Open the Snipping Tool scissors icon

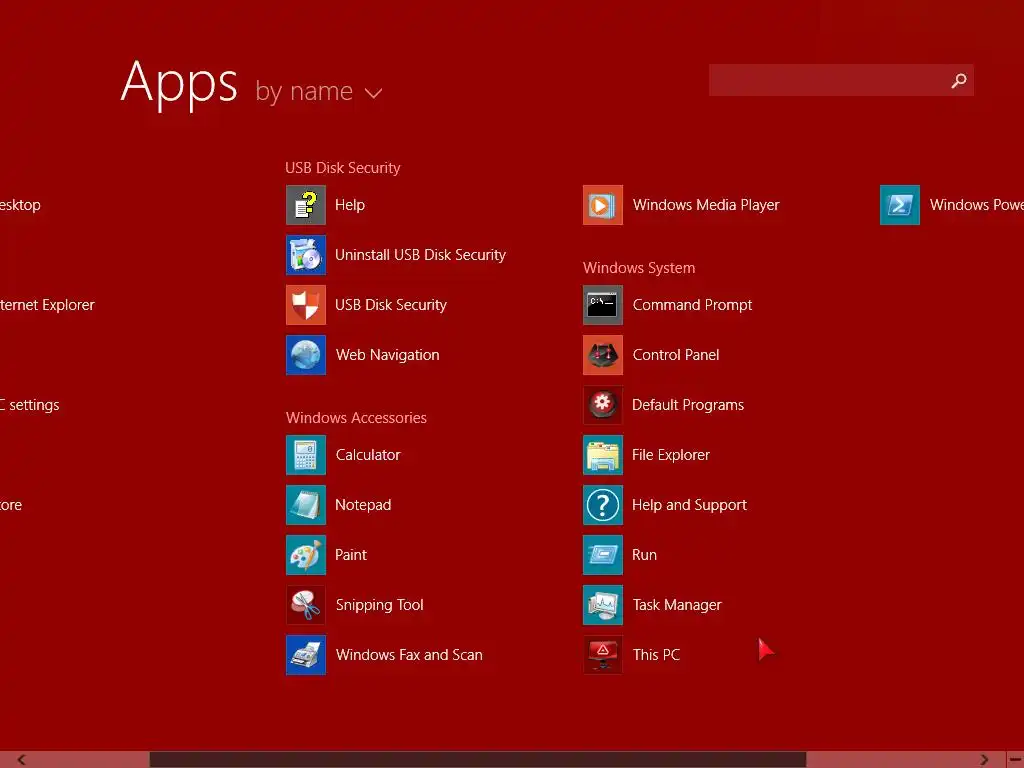(x=306, y=605)
